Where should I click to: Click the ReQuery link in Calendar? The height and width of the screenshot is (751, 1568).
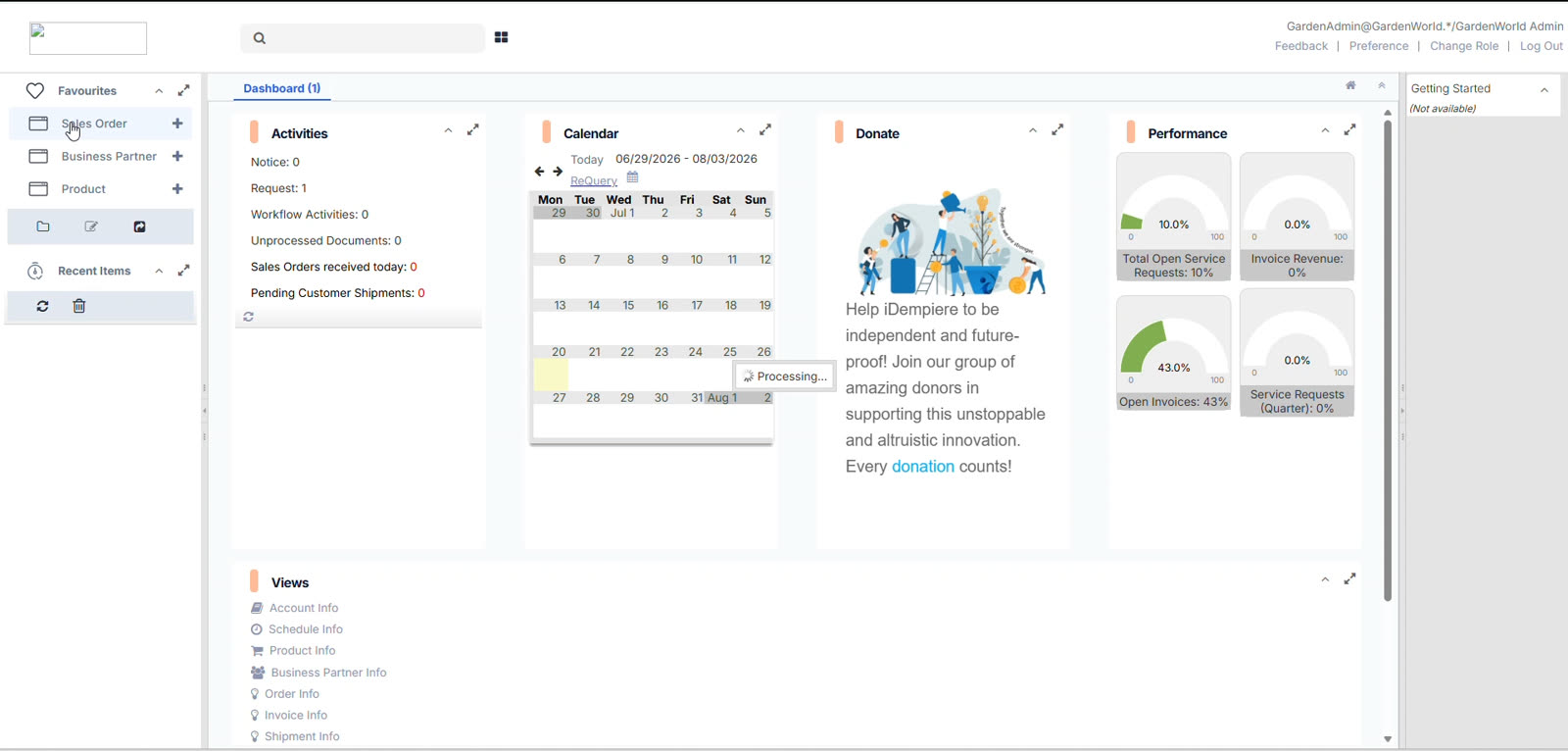click(594, 180)
